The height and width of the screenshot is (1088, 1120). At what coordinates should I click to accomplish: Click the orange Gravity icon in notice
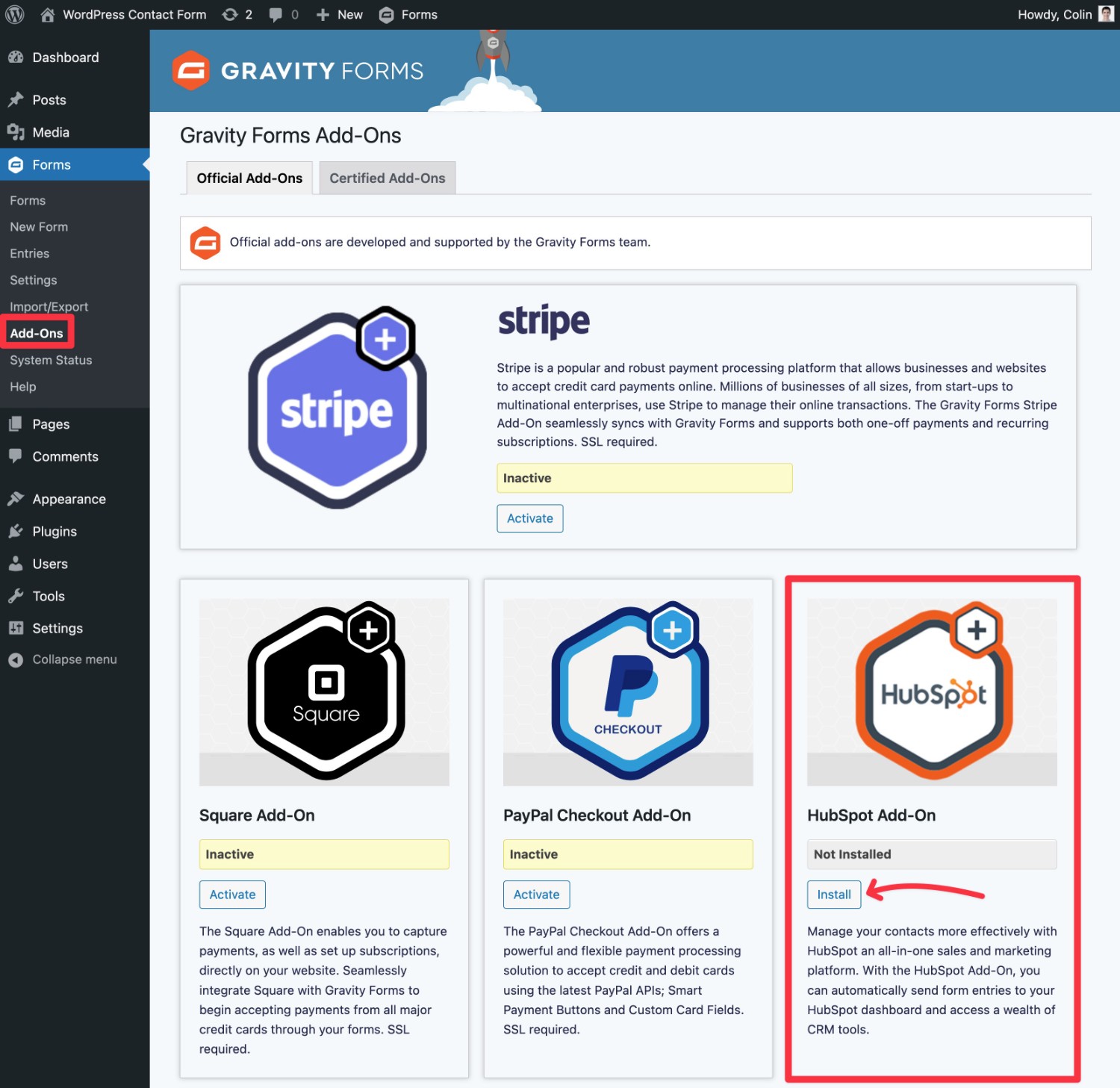tap(205, 243)
